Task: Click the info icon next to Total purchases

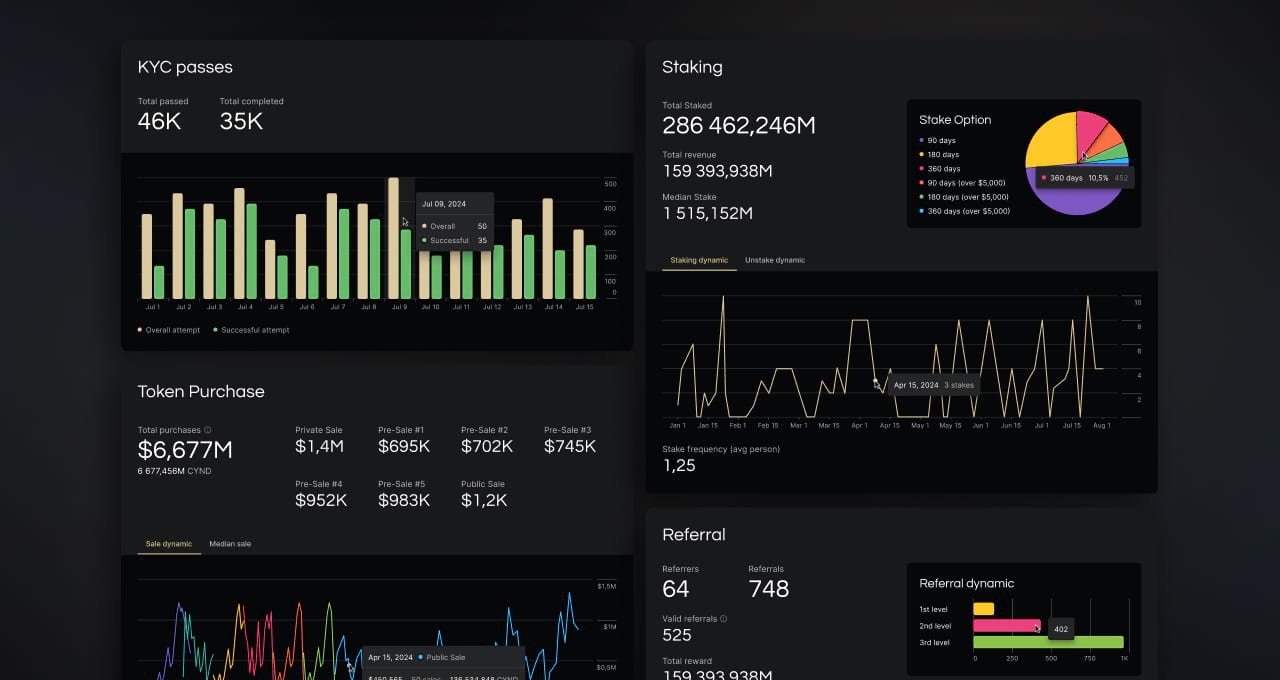Action: 209,430
